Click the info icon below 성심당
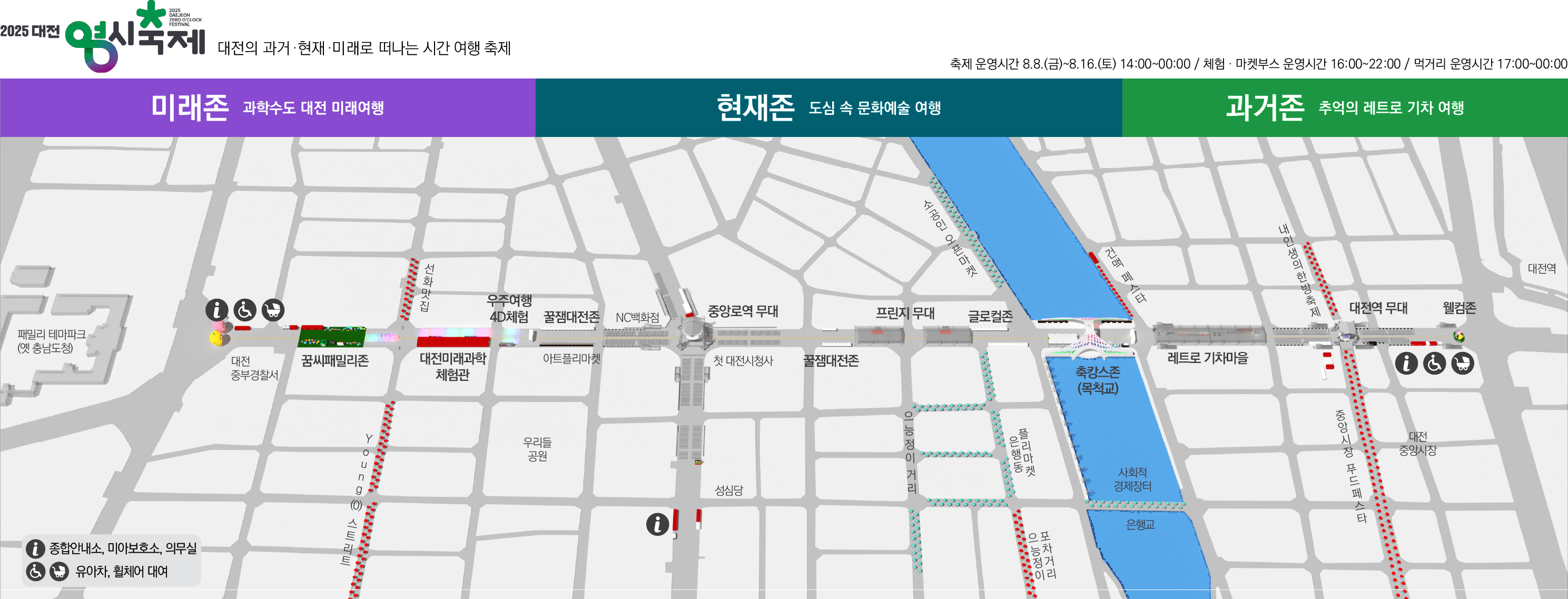Screen dimensions: 1568x599 click(657, 524)
